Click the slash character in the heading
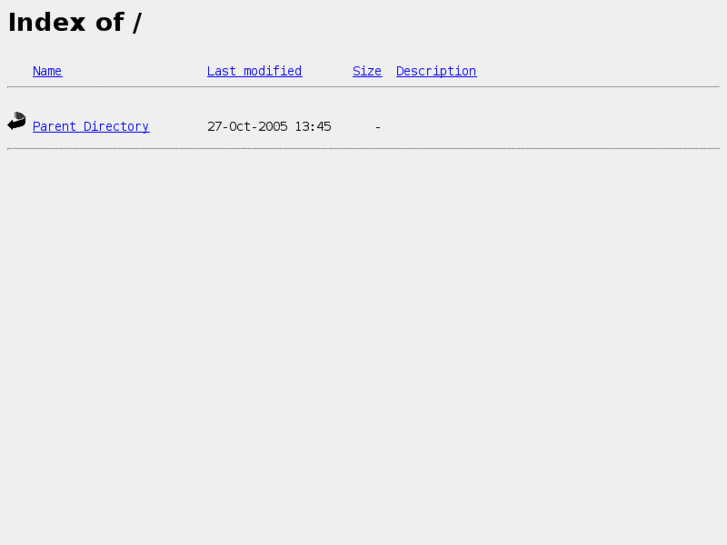 pos(137,23)
